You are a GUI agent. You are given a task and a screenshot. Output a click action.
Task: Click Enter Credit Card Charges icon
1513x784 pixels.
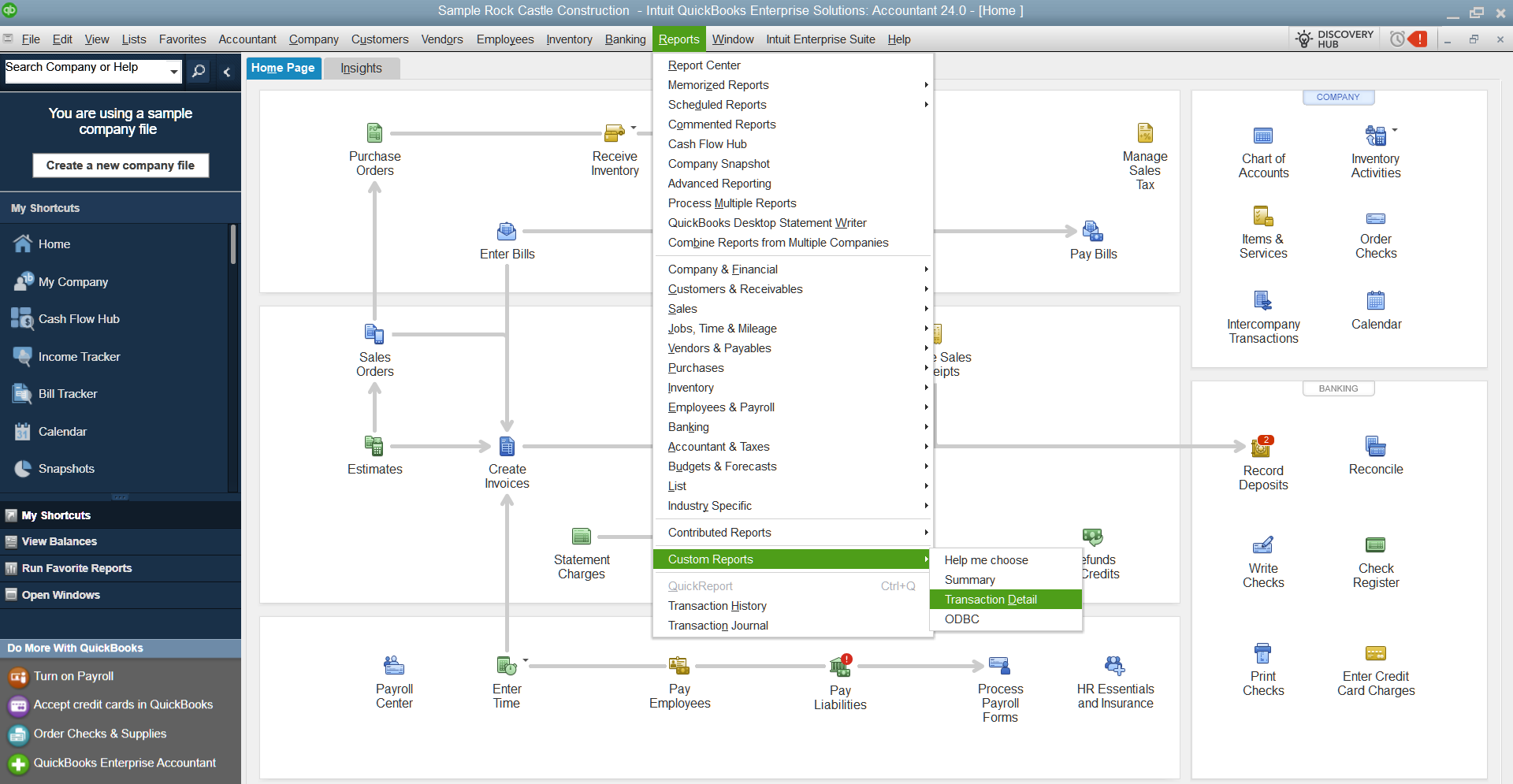[x=1376, y=653]
